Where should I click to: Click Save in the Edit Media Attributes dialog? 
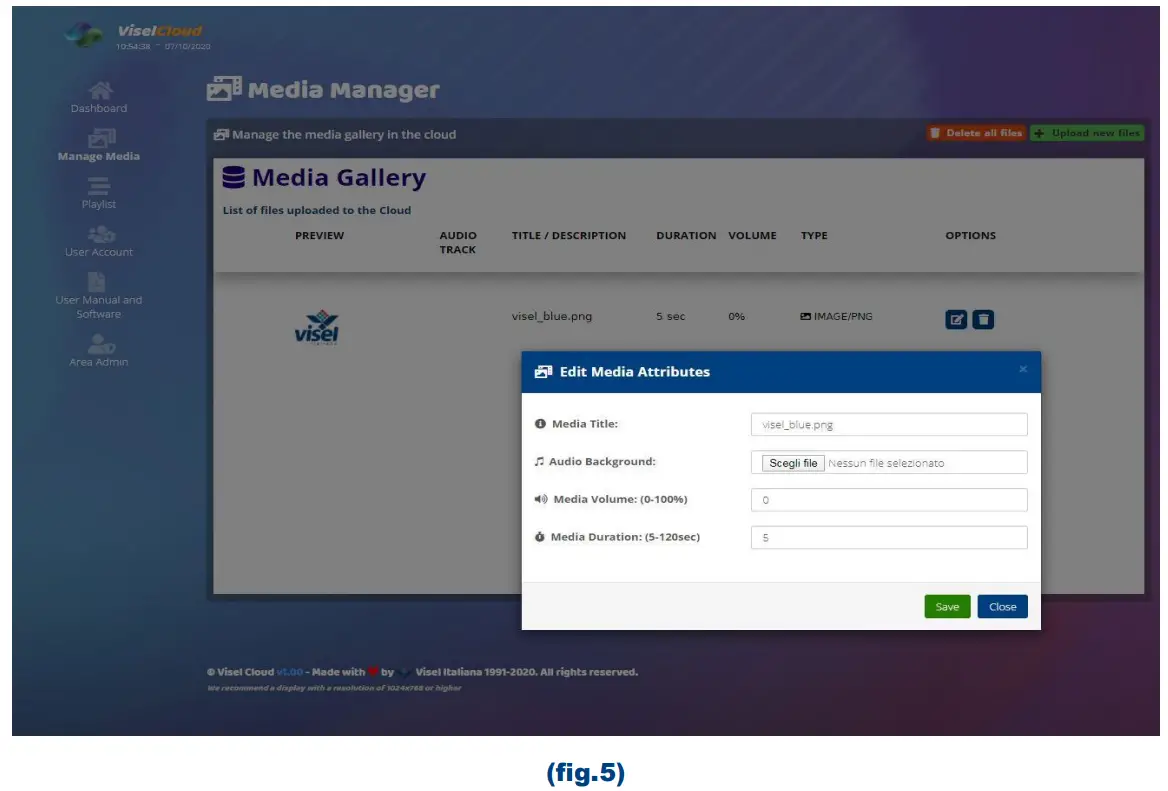coord(946,606)
